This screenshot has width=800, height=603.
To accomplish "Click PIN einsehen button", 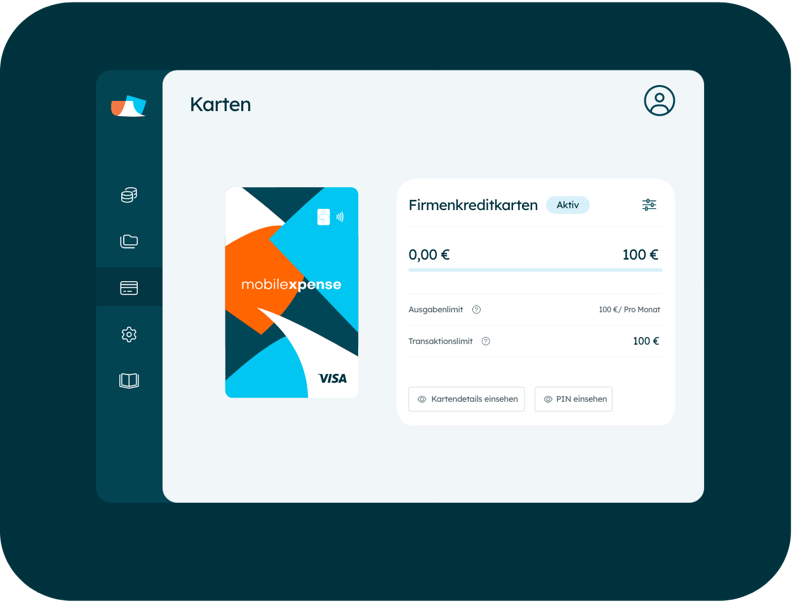I will click(x=573, y=399).
